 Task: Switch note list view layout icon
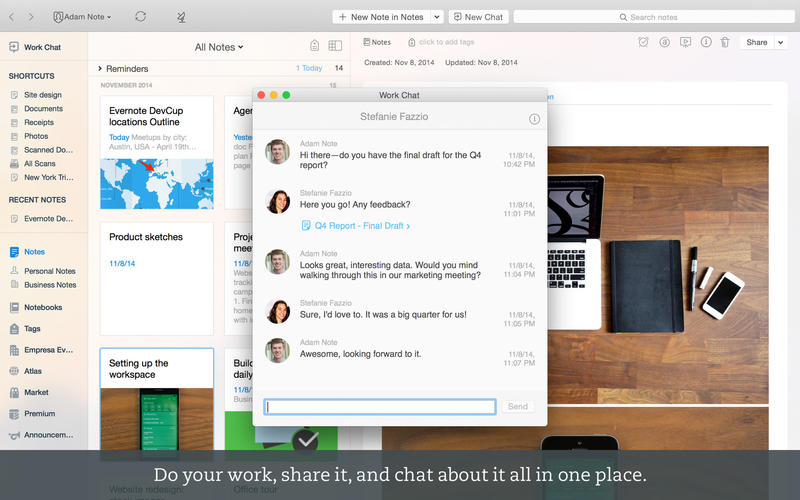coord(335,45)
